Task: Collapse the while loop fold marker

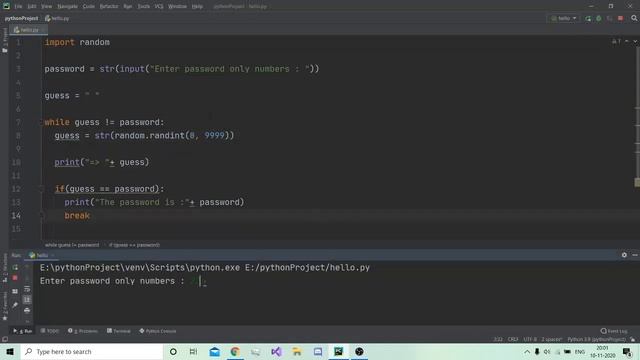Action: 41,122
